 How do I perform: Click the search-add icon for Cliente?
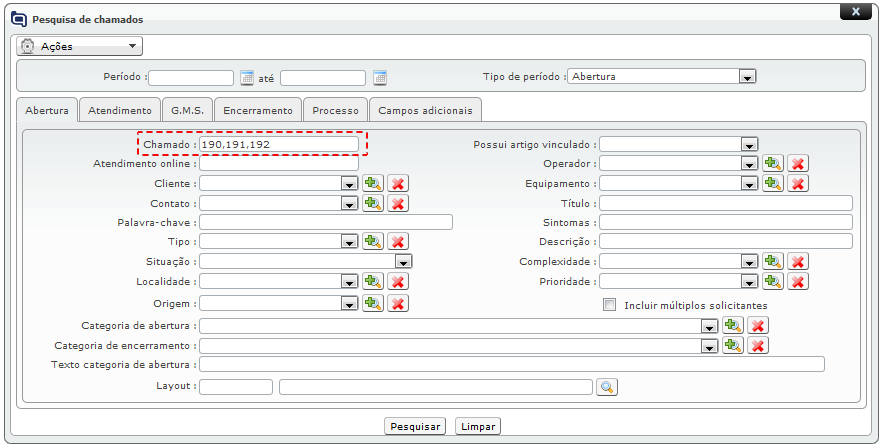tap(372, 183)
